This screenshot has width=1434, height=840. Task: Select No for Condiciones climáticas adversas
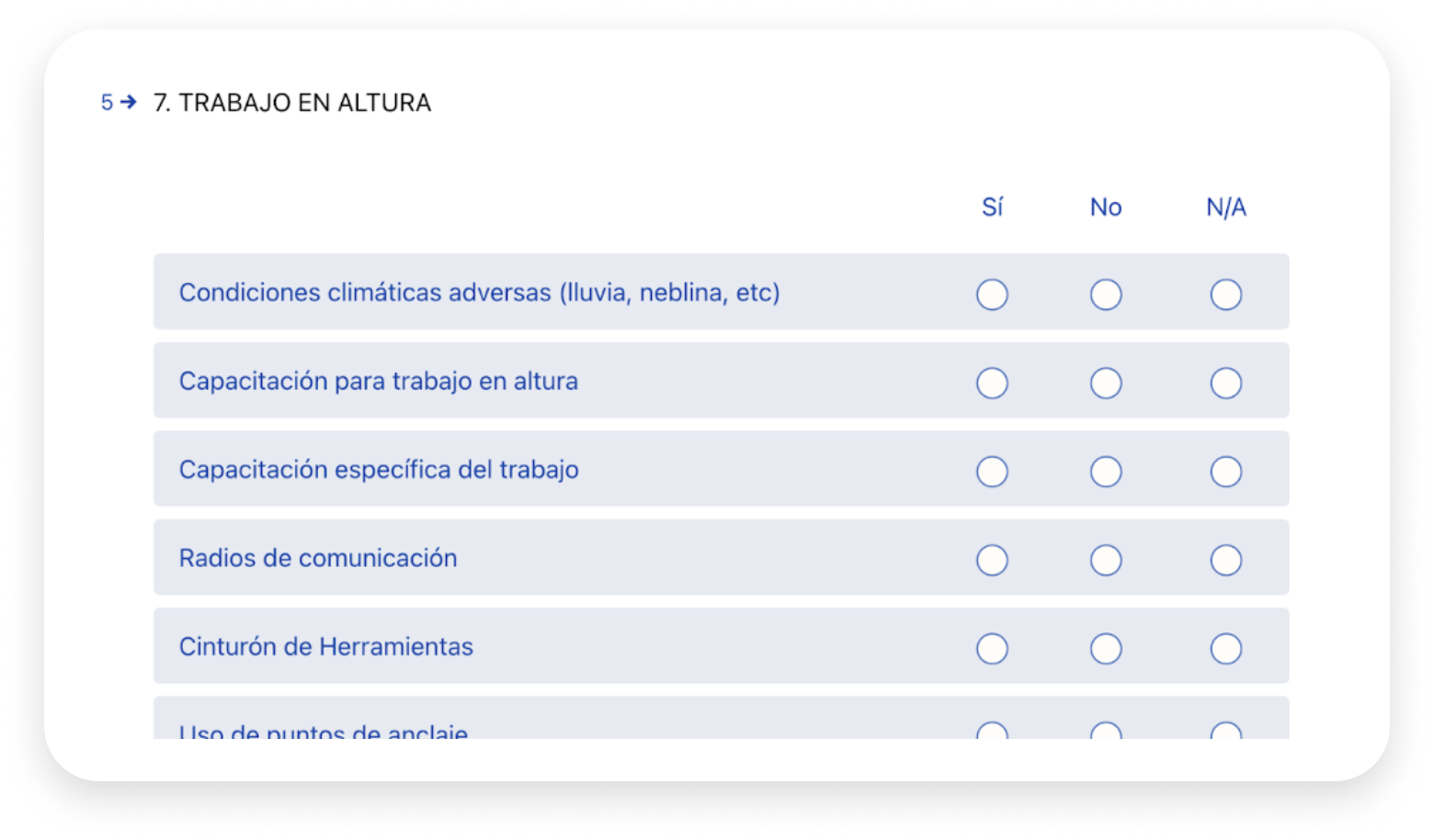1106,295
